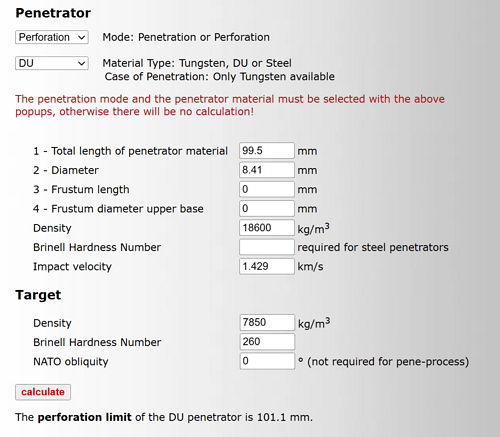Select the total penetrator length field
The width and height of the screenshot is (500, 437).
pyautogui.click(x=267, y=151)
